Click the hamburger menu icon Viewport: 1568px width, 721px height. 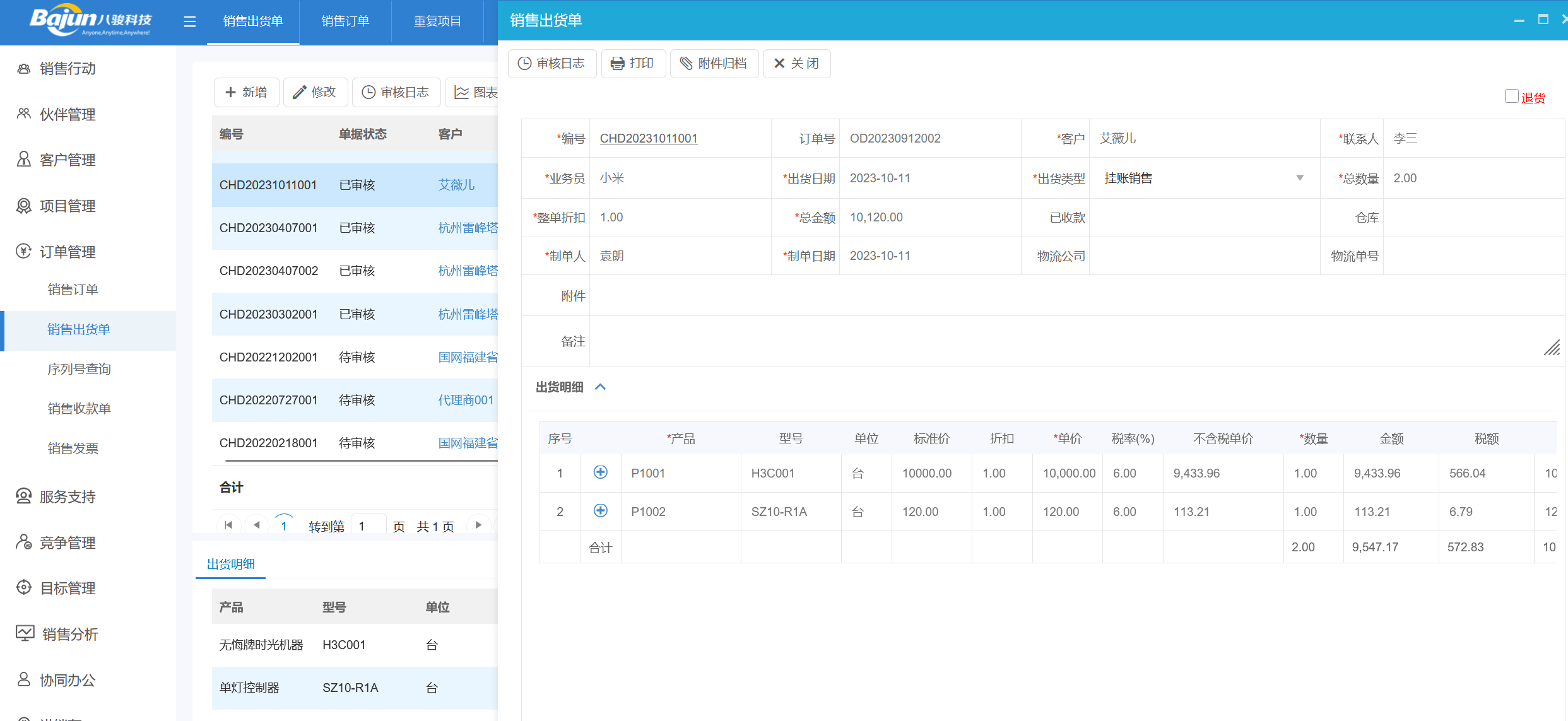pos(189,22)
